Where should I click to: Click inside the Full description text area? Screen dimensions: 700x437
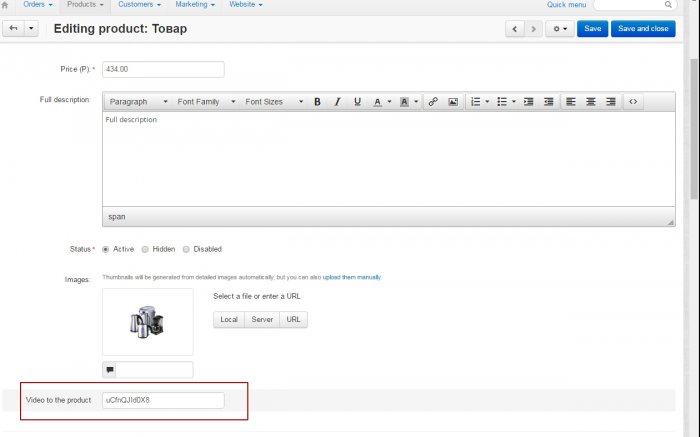tap(388, 159)
